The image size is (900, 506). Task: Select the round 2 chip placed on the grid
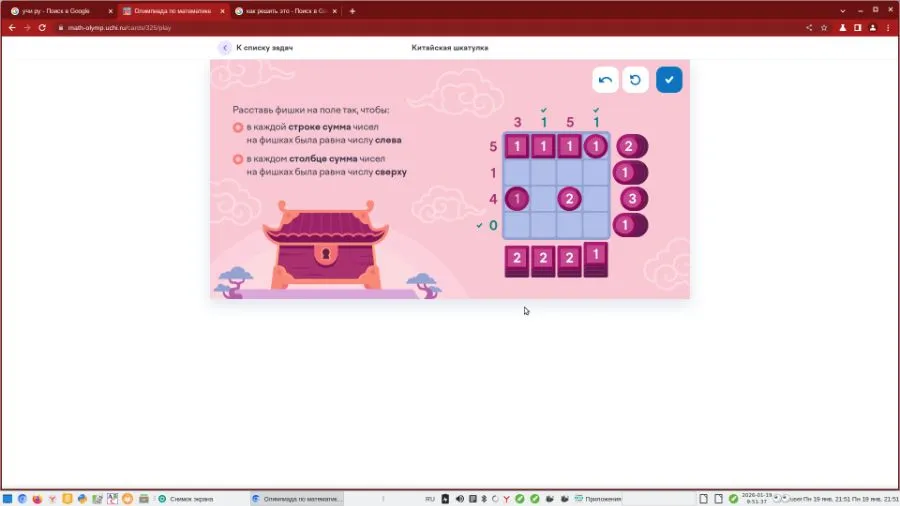point(569,199)
